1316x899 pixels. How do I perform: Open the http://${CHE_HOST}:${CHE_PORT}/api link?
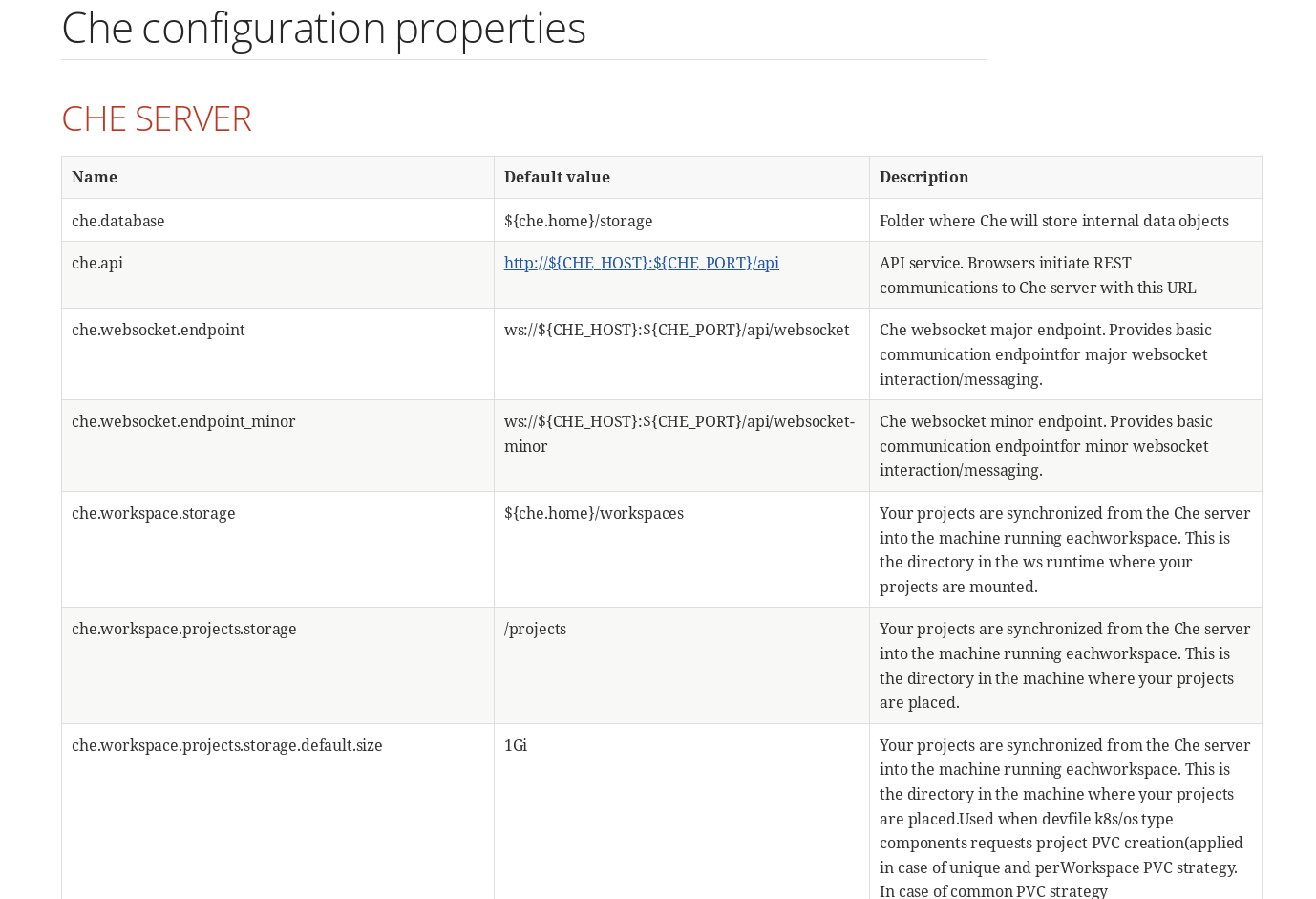coord(641,264)
